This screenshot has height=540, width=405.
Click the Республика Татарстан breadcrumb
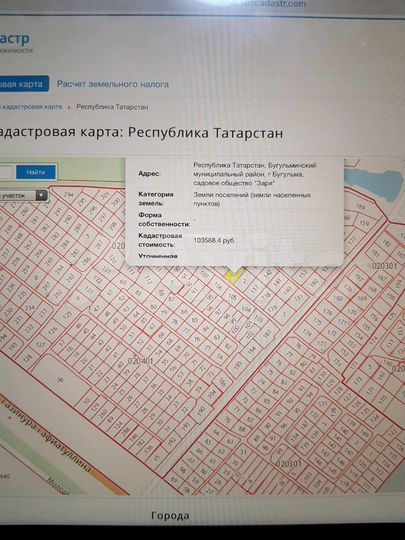point(112,107)
